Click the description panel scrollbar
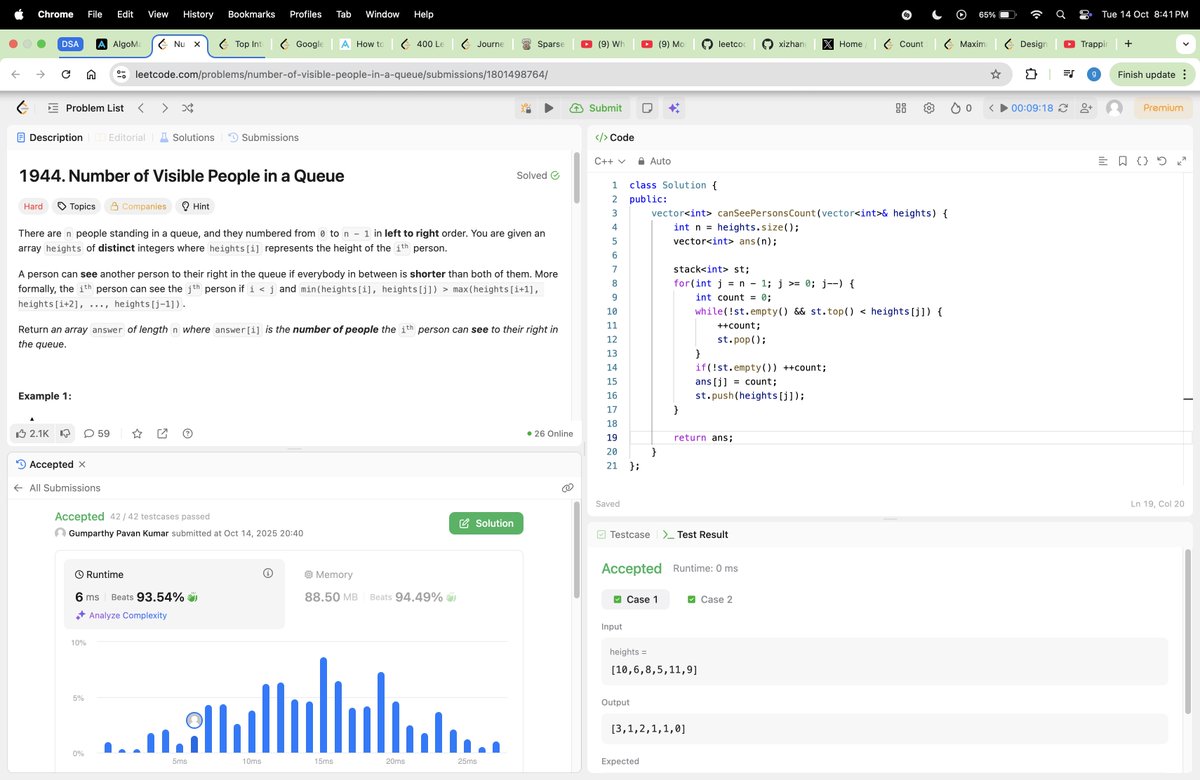The image size is (1200, 780). coord(577,180)
